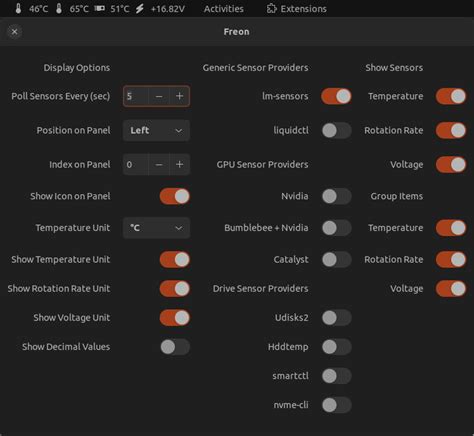
Task: Click the GPU Sensor Providers heading
Action: (x=262, y=164)
